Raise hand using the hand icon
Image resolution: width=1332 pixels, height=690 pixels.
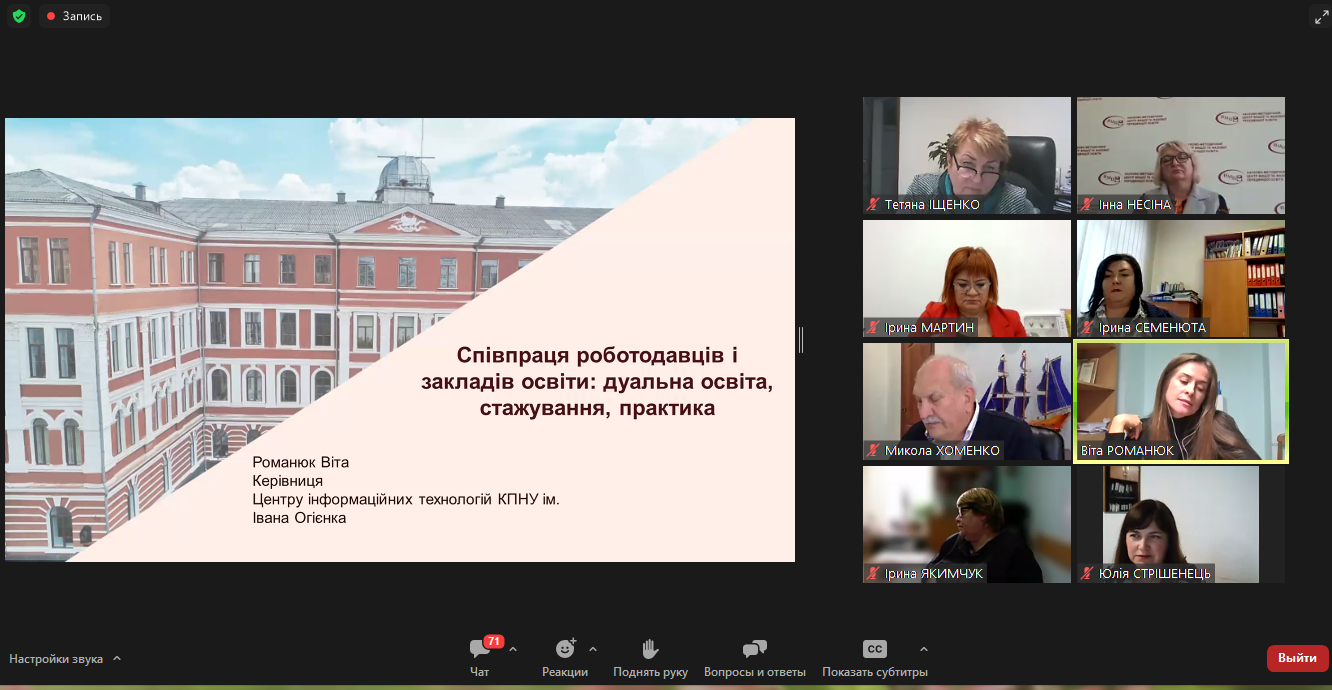(x=650, y=649)
